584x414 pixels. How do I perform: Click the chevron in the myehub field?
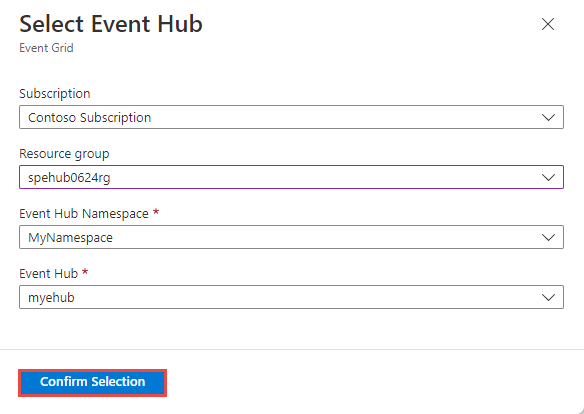click(548, 297)
